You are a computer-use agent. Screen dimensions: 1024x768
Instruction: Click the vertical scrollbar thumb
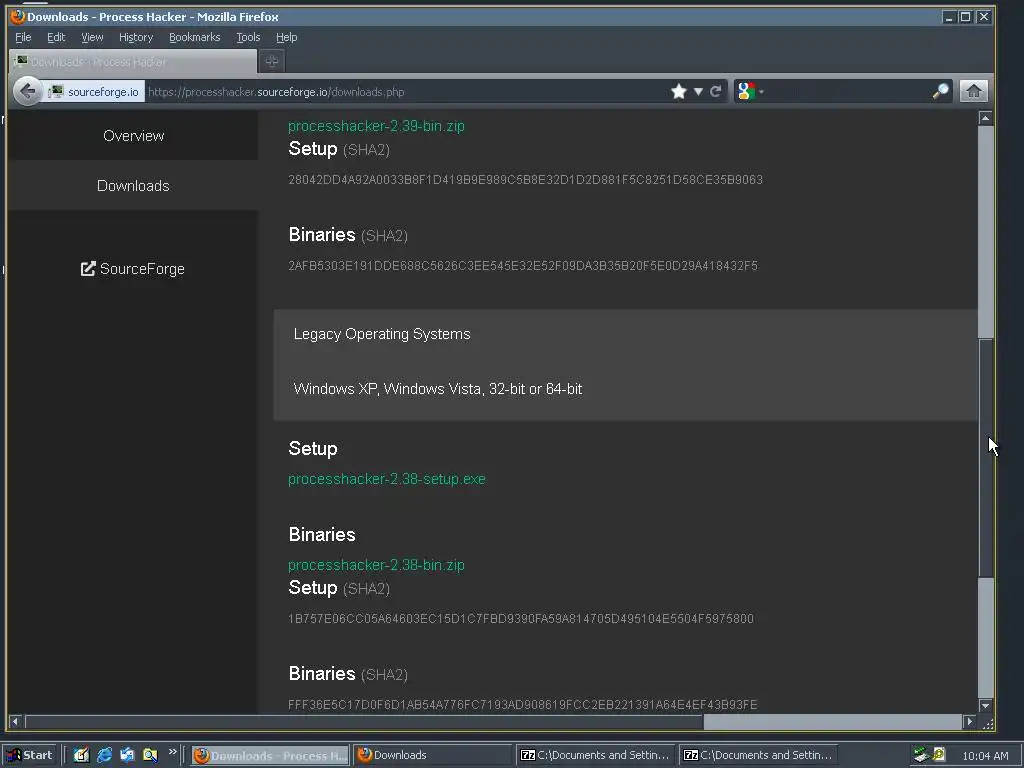coord(985,458)
